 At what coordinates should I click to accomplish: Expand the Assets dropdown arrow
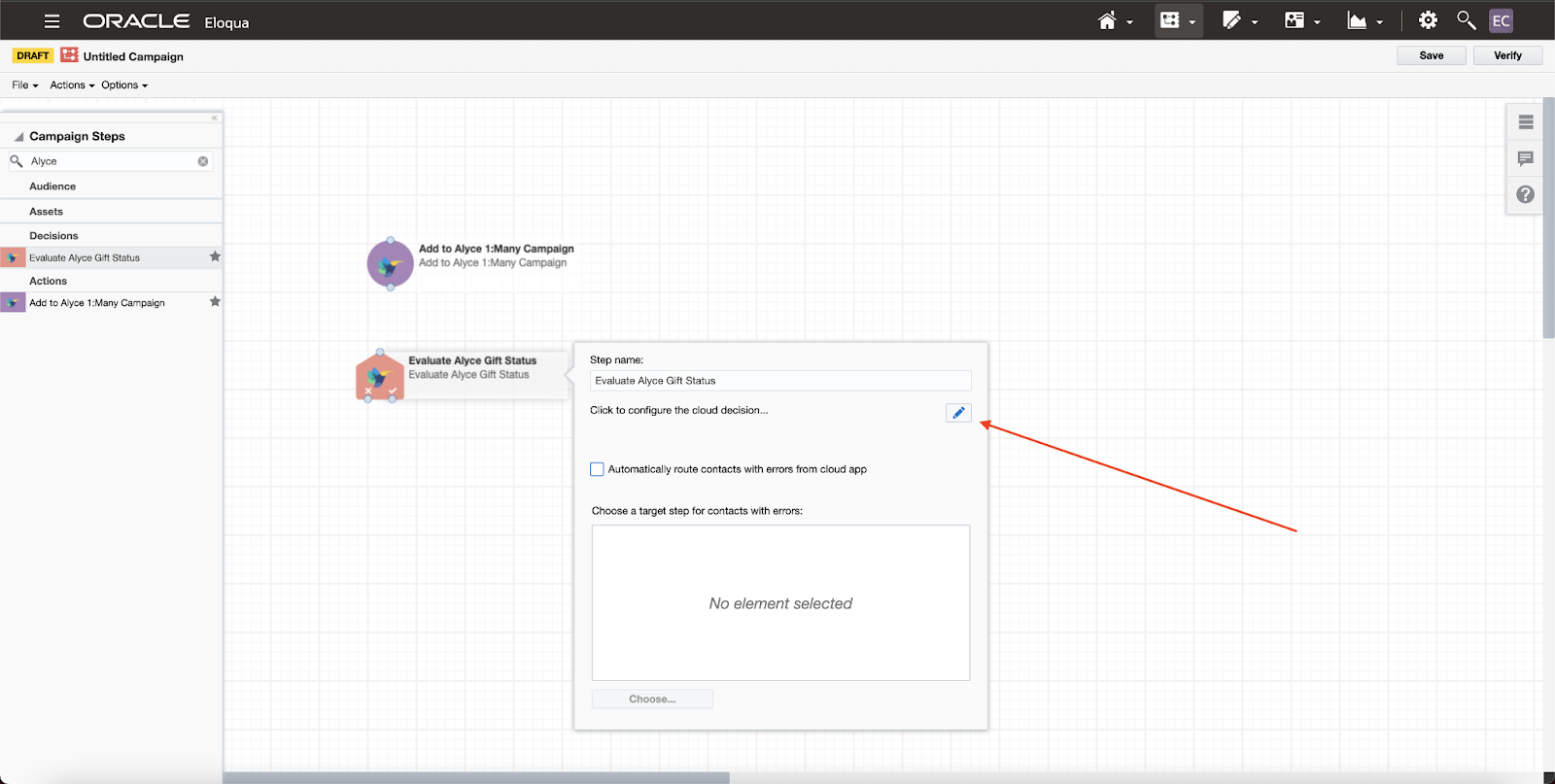click(x=1255, y=22)
